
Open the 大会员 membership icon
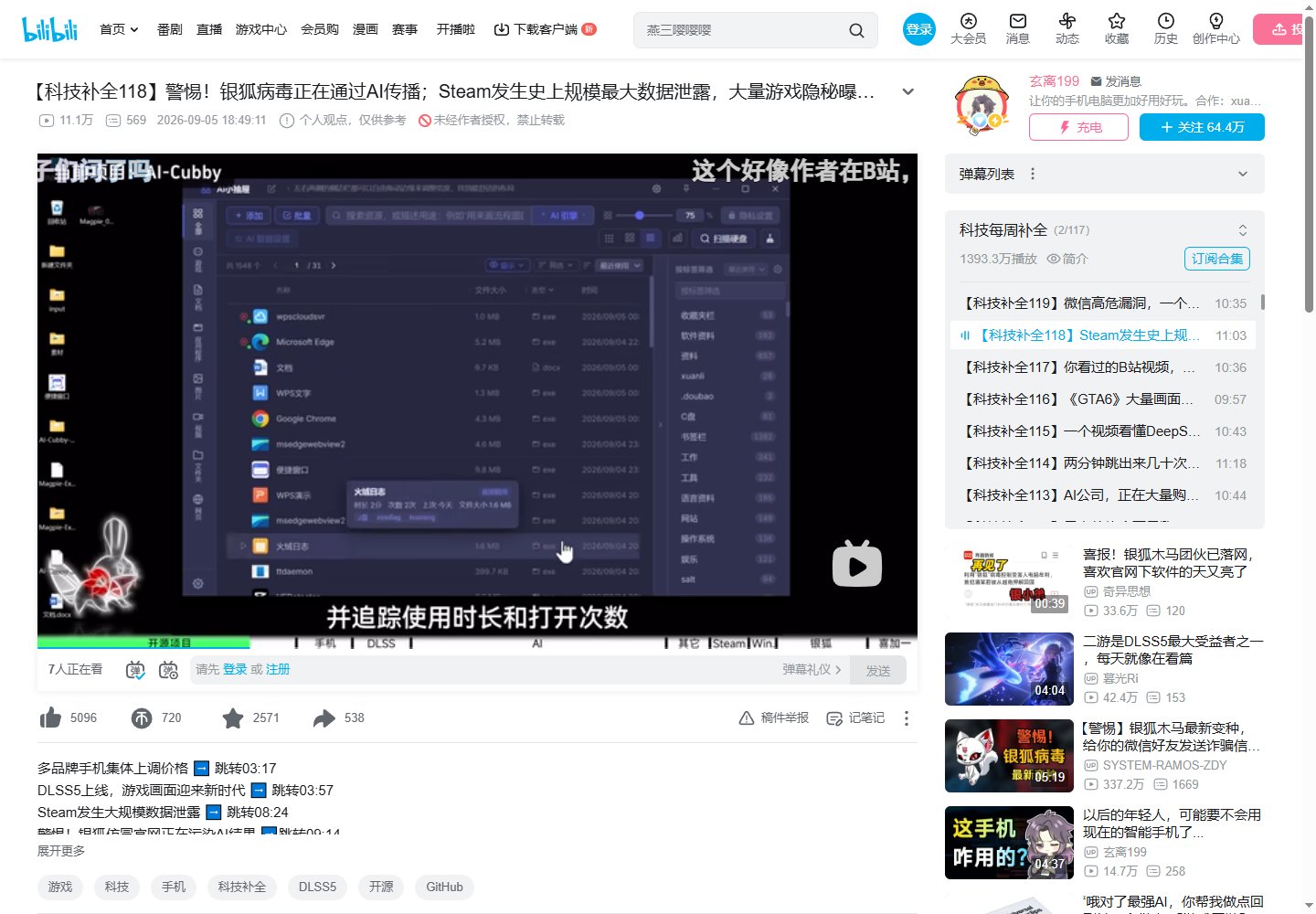969,29
